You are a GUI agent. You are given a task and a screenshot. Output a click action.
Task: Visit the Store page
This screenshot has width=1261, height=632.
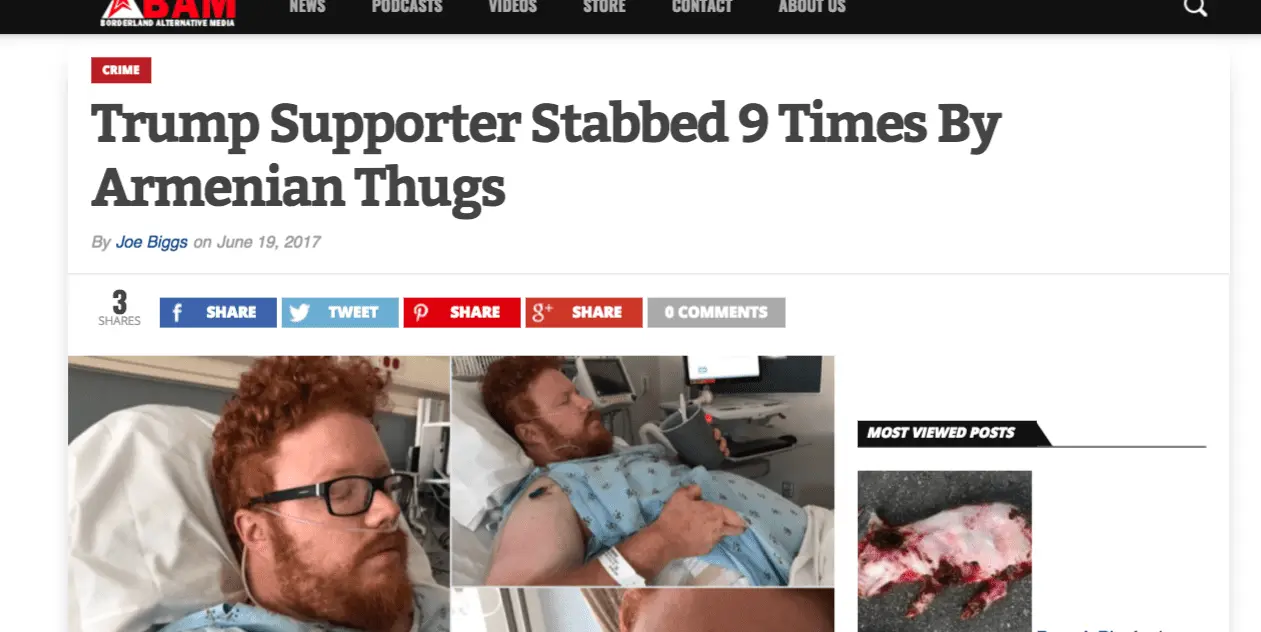(604, 7)
